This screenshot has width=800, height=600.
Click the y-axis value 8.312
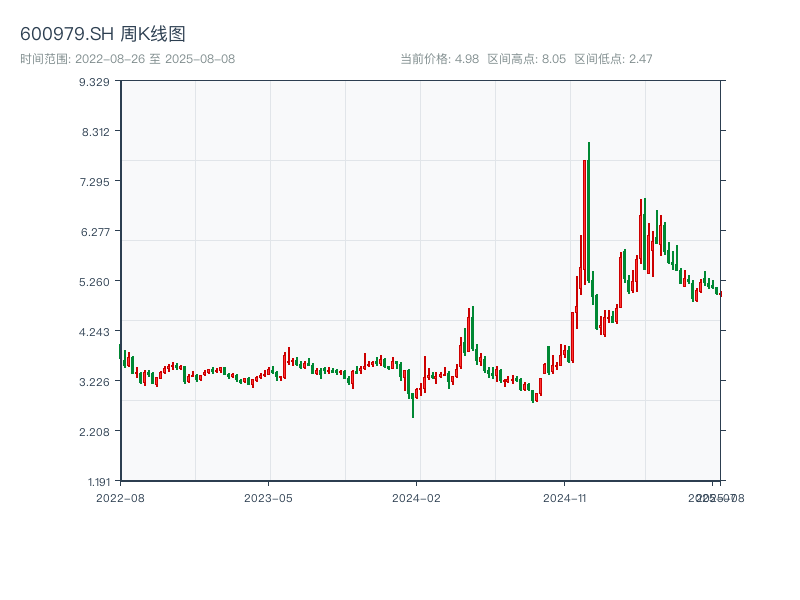pyautogui.click(x=96, y=132)
